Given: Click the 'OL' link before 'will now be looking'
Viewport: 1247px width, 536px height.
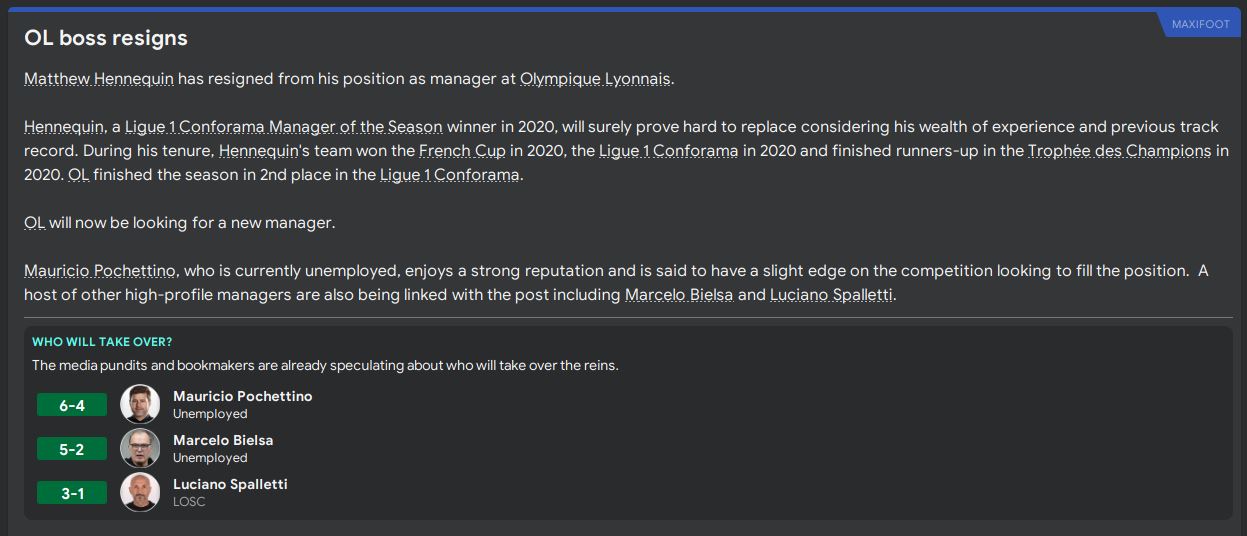Looking at the screenshot, I should (x=34, y=223).
